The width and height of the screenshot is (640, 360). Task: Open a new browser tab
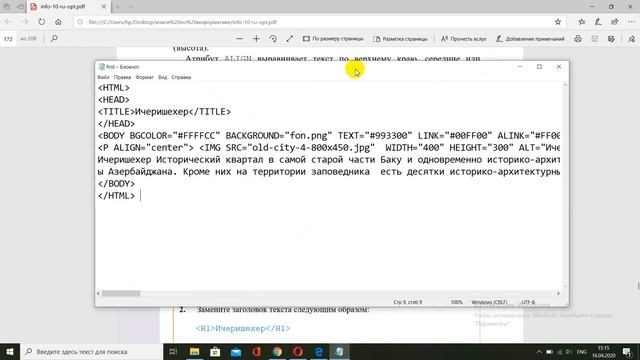coord(118,7)
